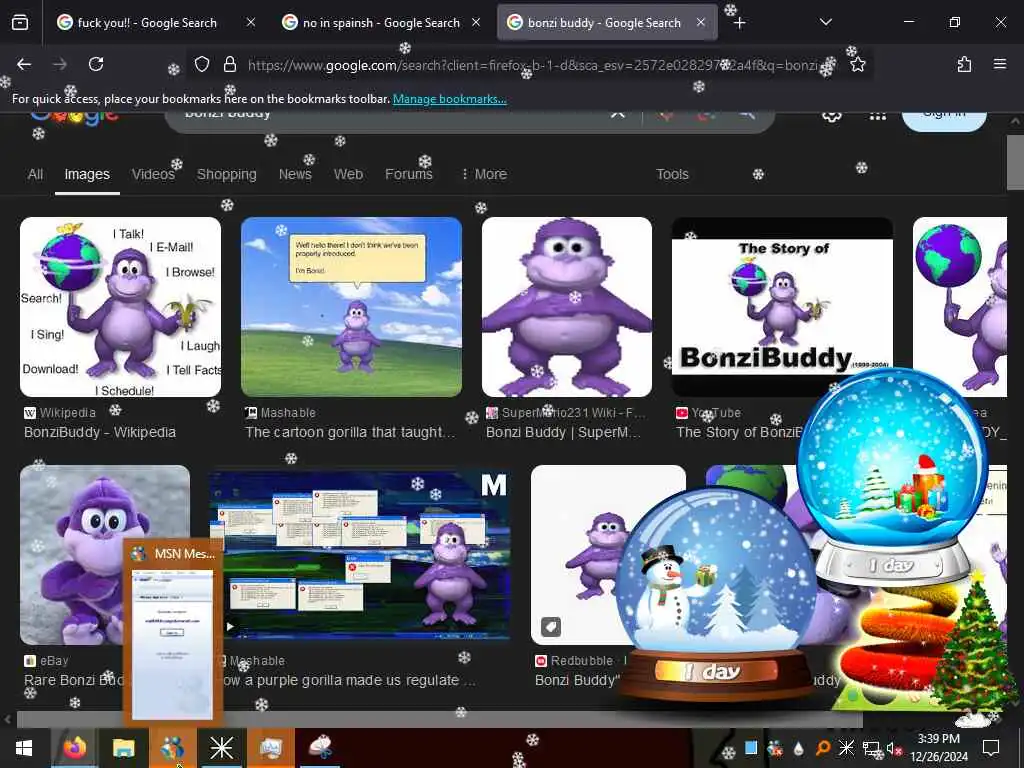Switch to Videos results
Screen dimensions: 1024x768
coord(153,174)
